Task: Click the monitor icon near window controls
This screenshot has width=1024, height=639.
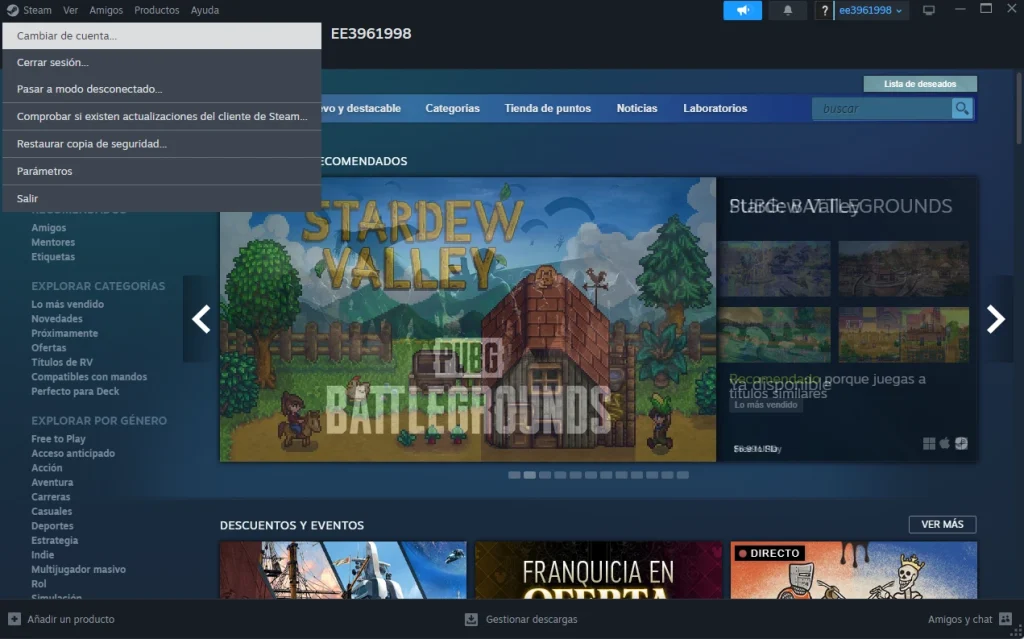Action: (x=929, y=11)
